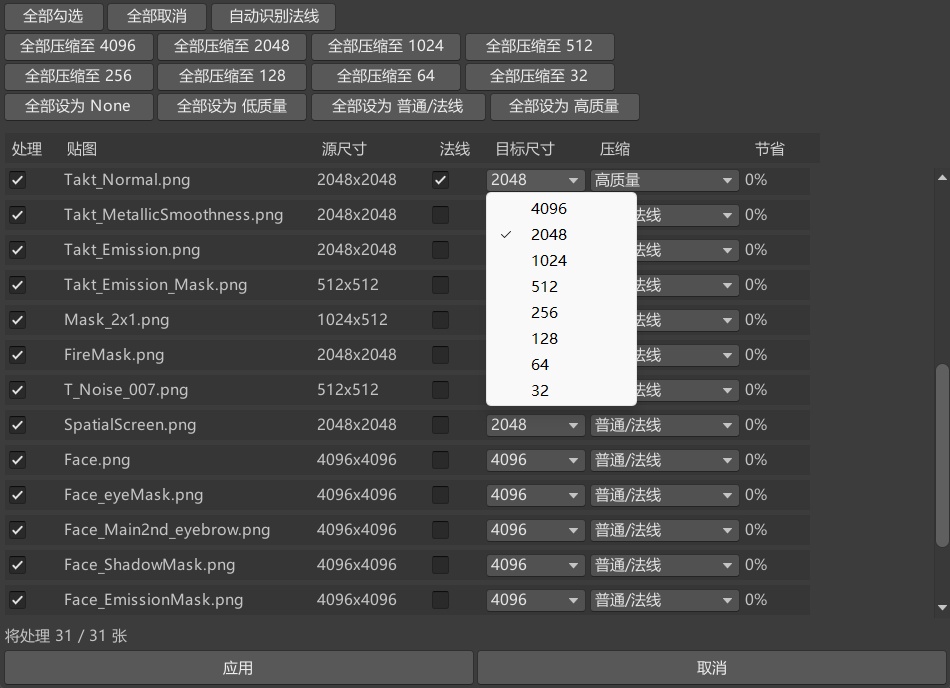
Task: Uncheck processing for SpatialScreen.png
Action: point(18,425)
